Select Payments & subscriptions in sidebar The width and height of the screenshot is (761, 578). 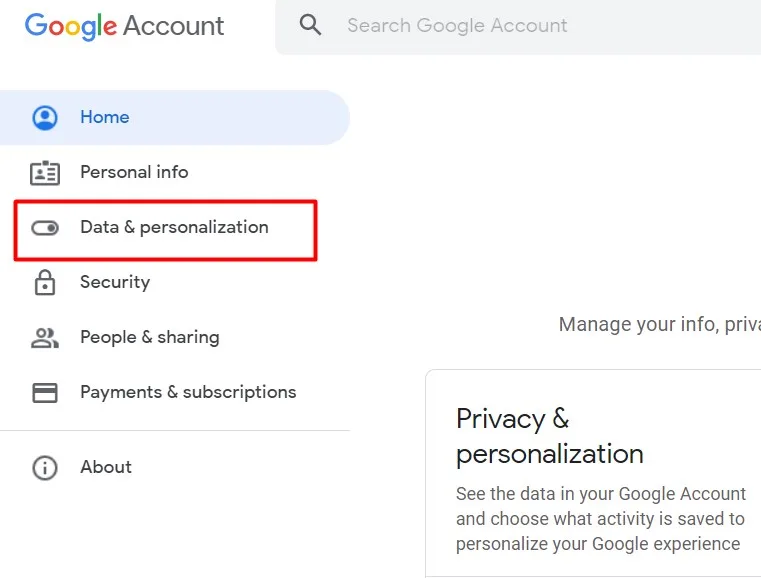pos(188,392)
